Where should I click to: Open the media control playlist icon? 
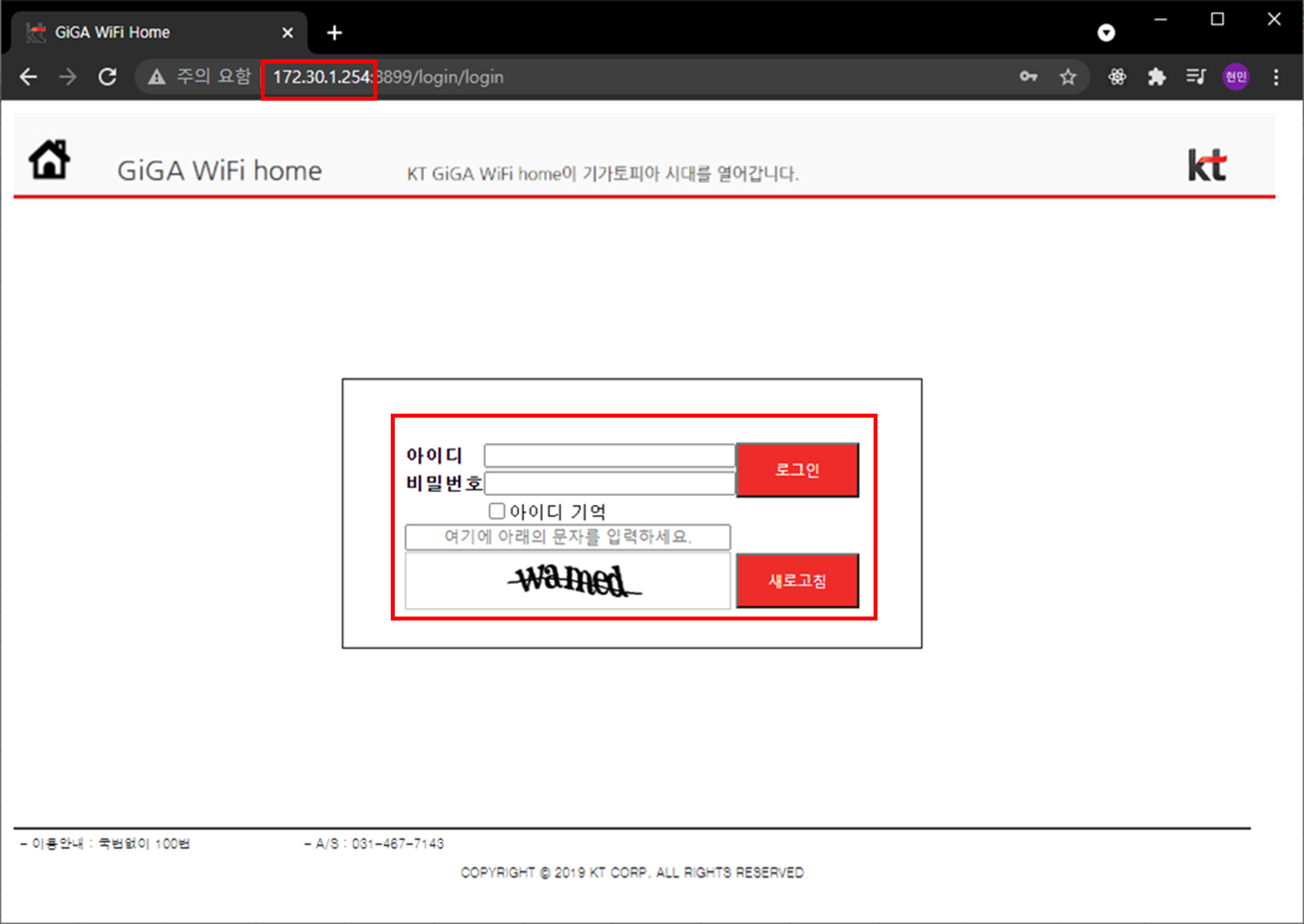click(x=1195, y=77)
